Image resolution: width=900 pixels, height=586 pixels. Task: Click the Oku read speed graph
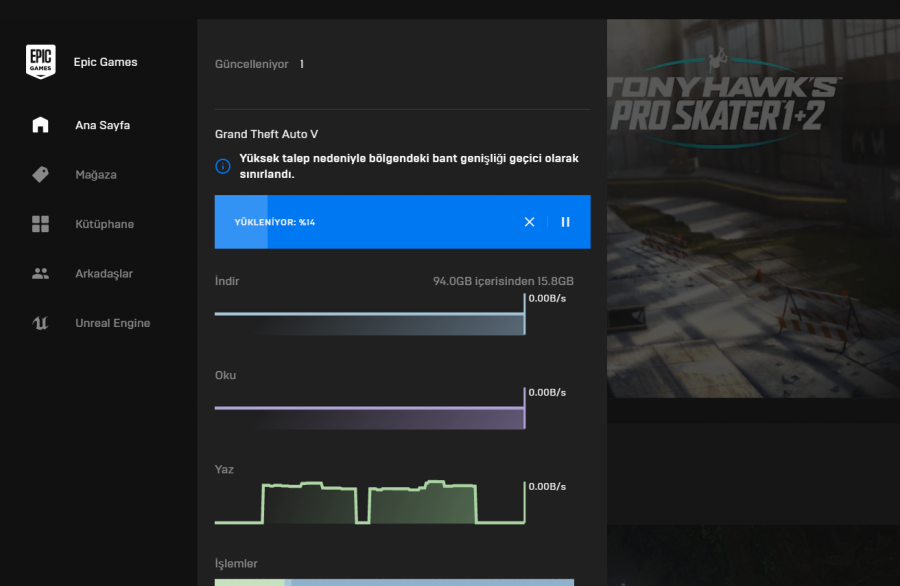(370, 409)
